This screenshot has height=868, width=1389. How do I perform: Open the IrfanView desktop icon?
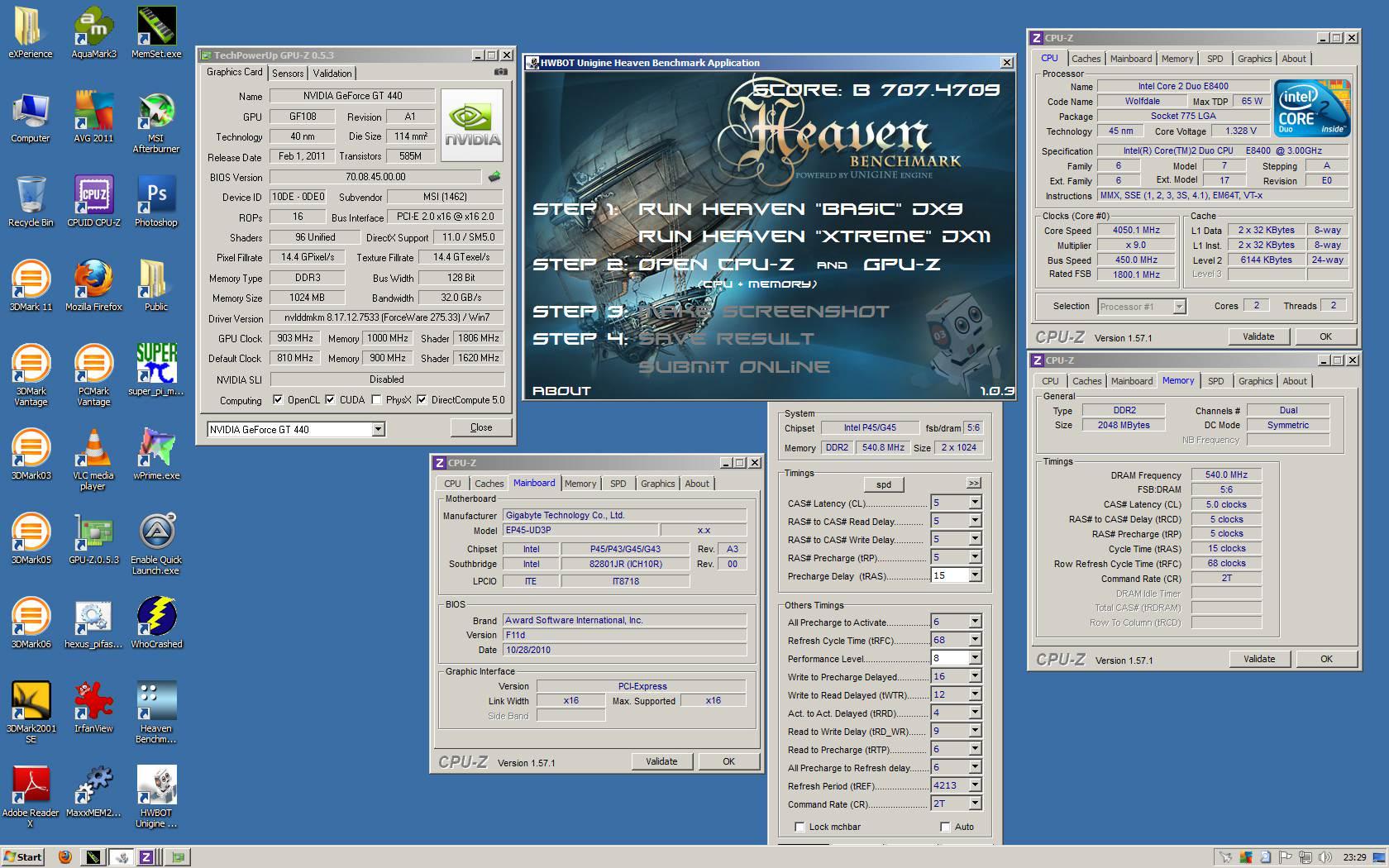click(x=93, y=708)
